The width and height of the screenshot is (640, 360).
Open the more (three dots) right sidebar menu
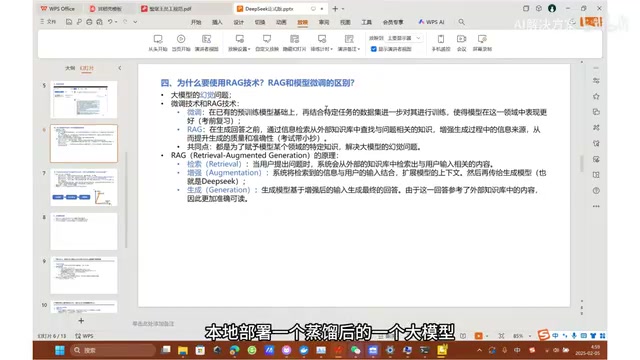pos(596,207)
